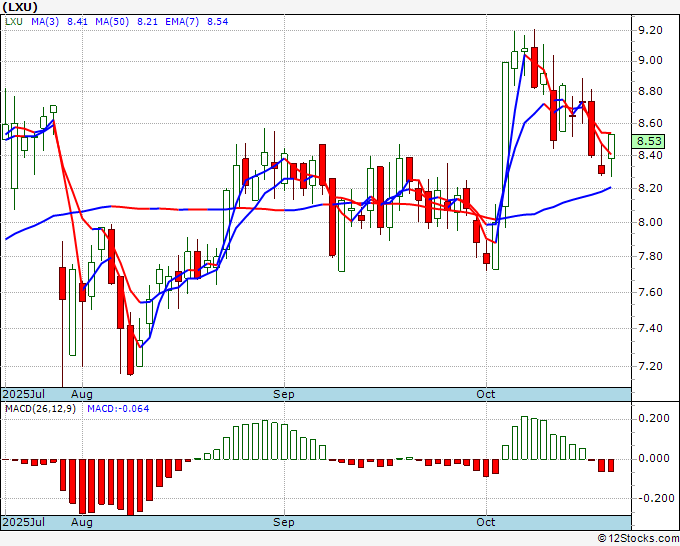
Task: Click the latest red MACD histogram bar
Action: tap(611, 465)
